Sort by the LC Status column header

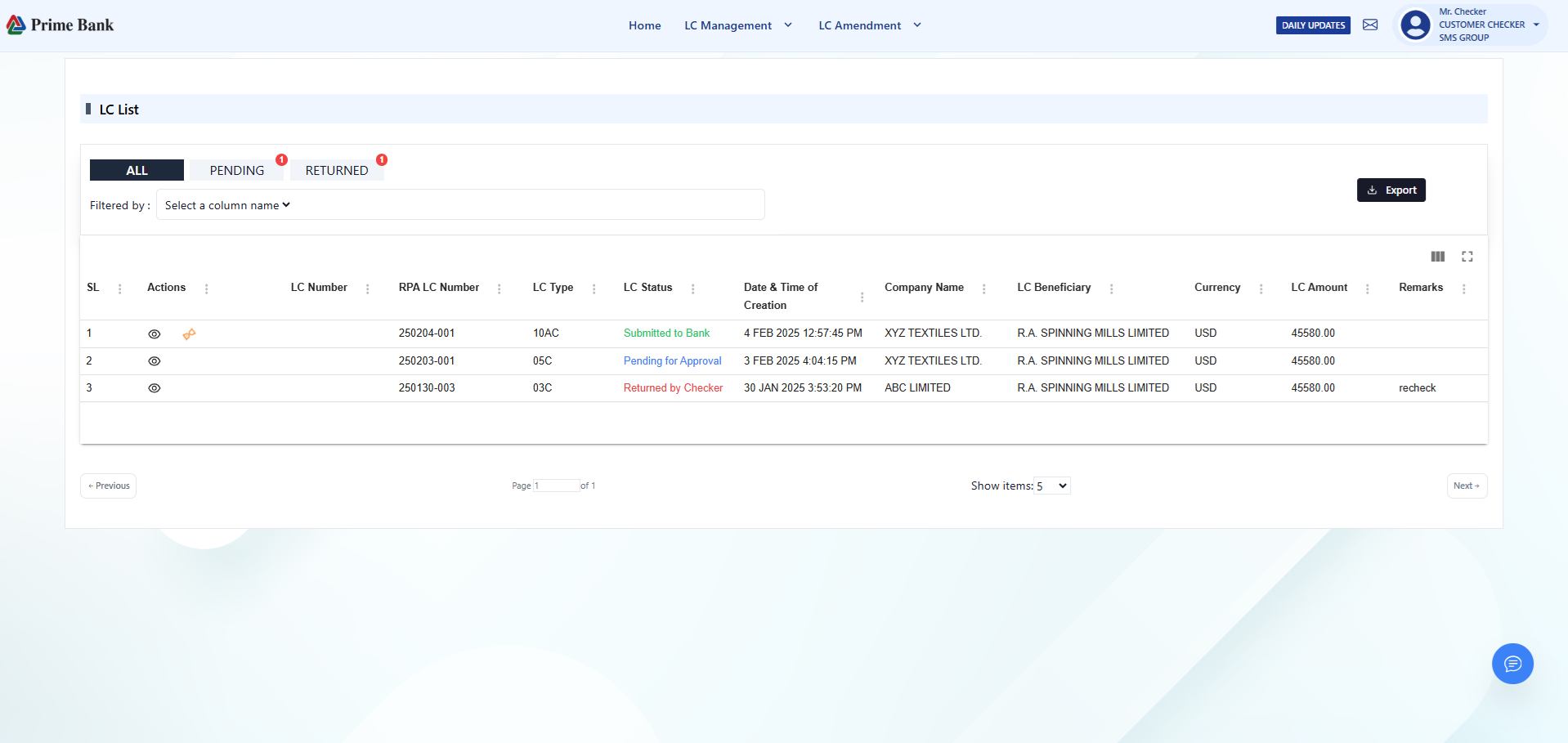647,288
